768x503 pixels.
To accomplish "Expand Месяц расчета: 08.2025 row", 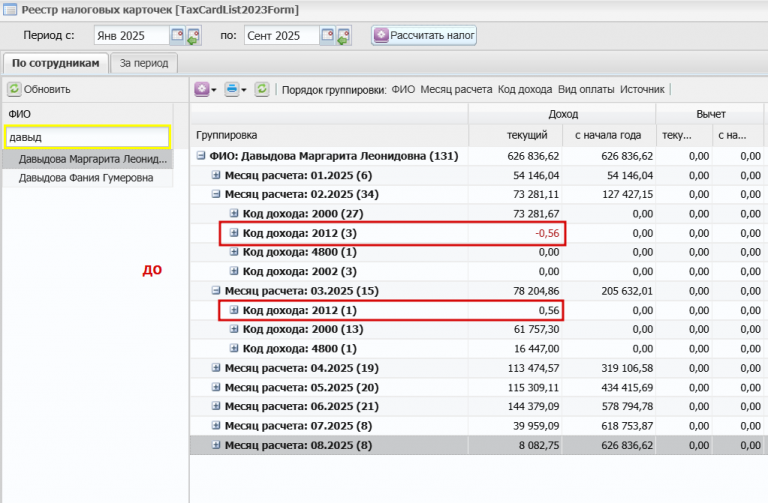I will (x=216, y=445).
